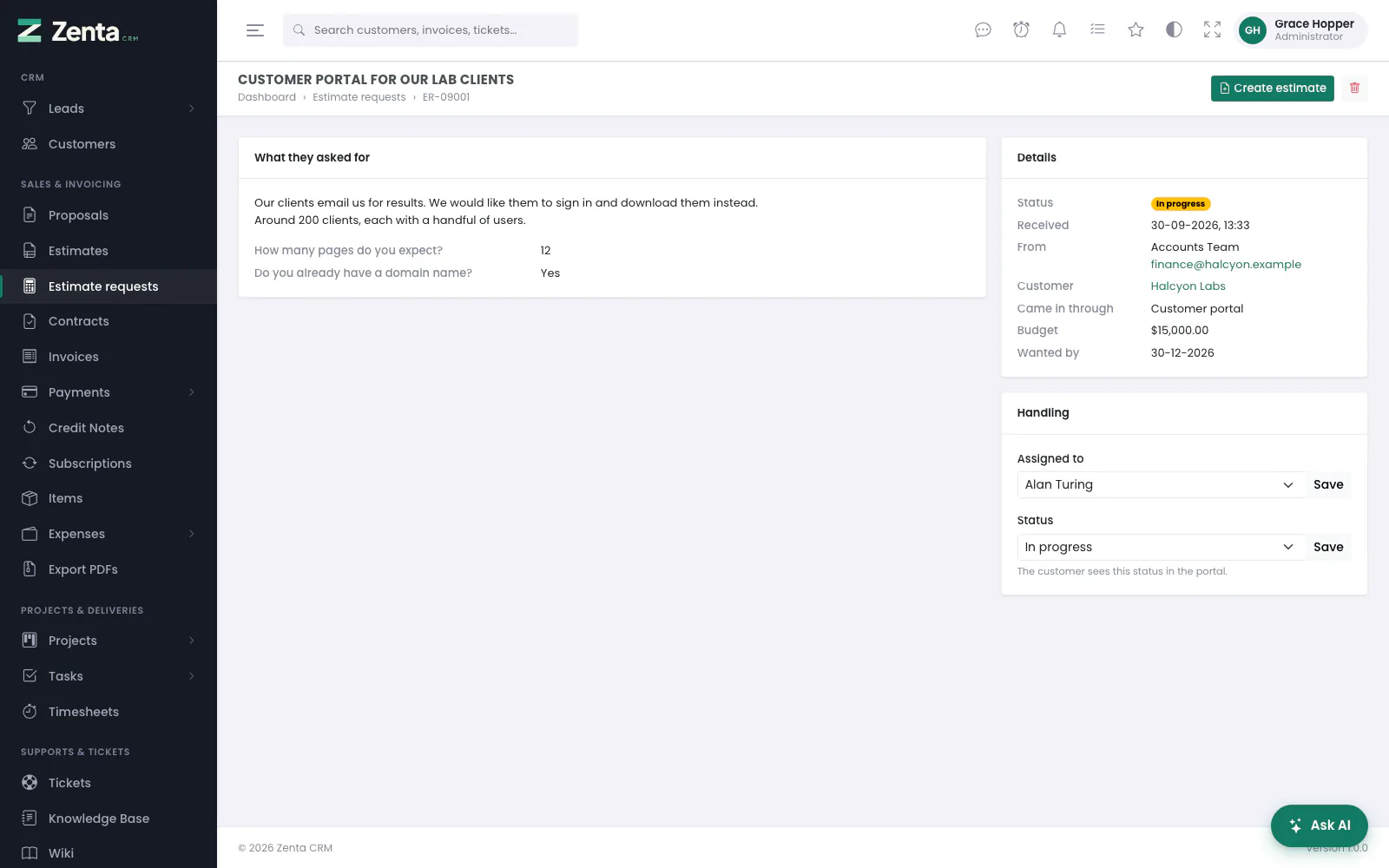The width and height of the screenshot is (1389, 868).
Task: Save the Assigned to selection
Action: 1328,484
